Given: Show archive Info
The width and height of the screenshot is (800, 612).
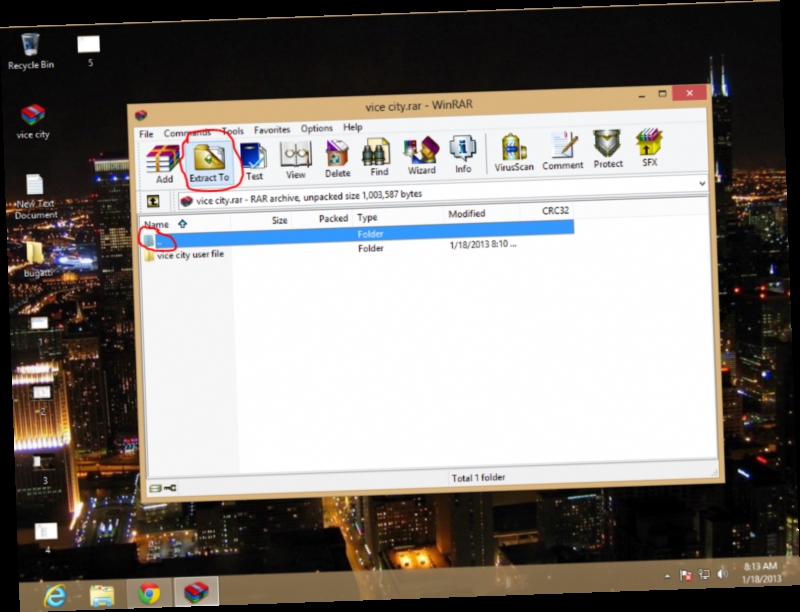Looking at the screenshot, I should pos(463,155).
